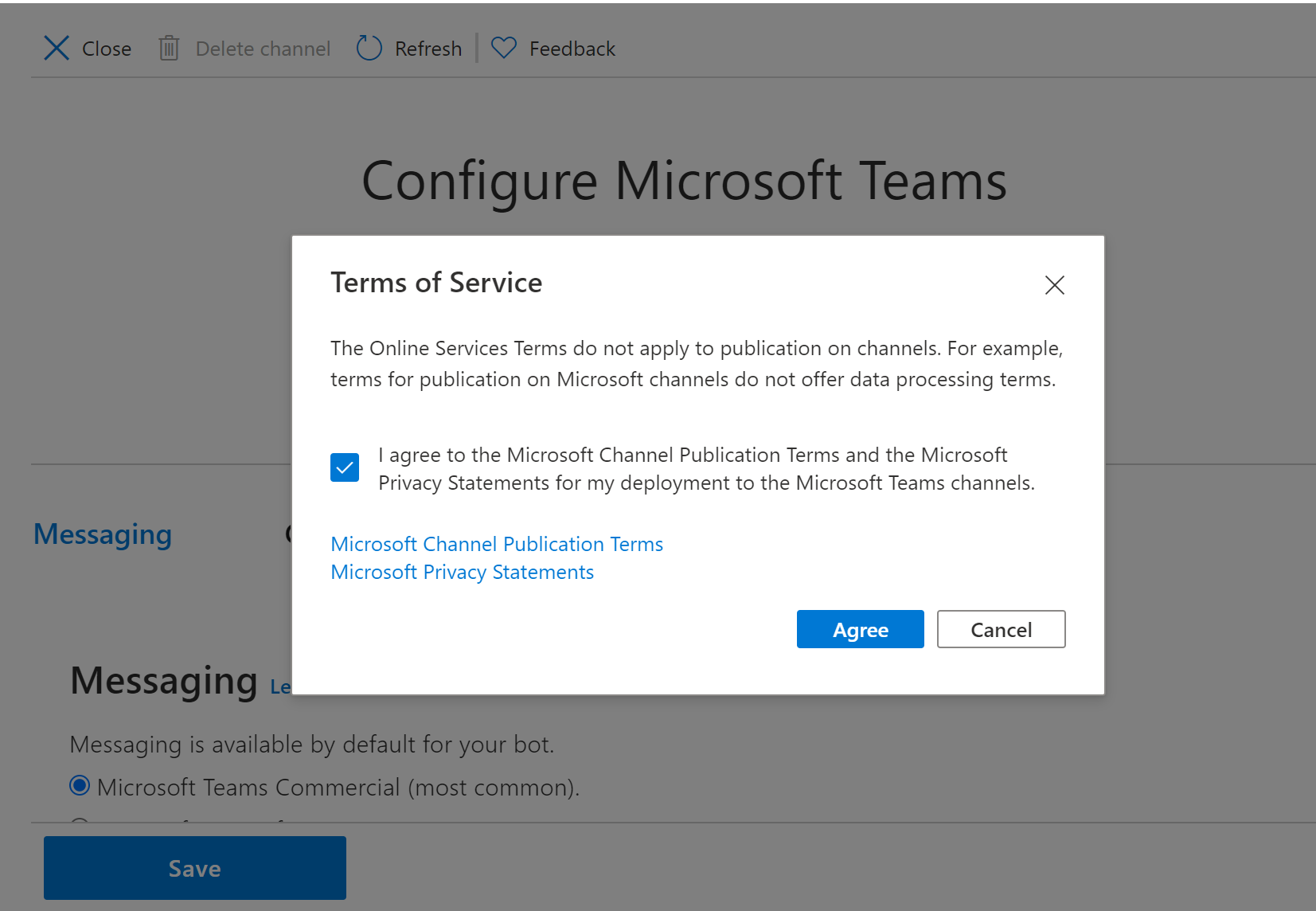Click the Delete channel label in toolbar
Image resolution: width=1316 pixels, height=911 pixels.
tap(263, 49)
